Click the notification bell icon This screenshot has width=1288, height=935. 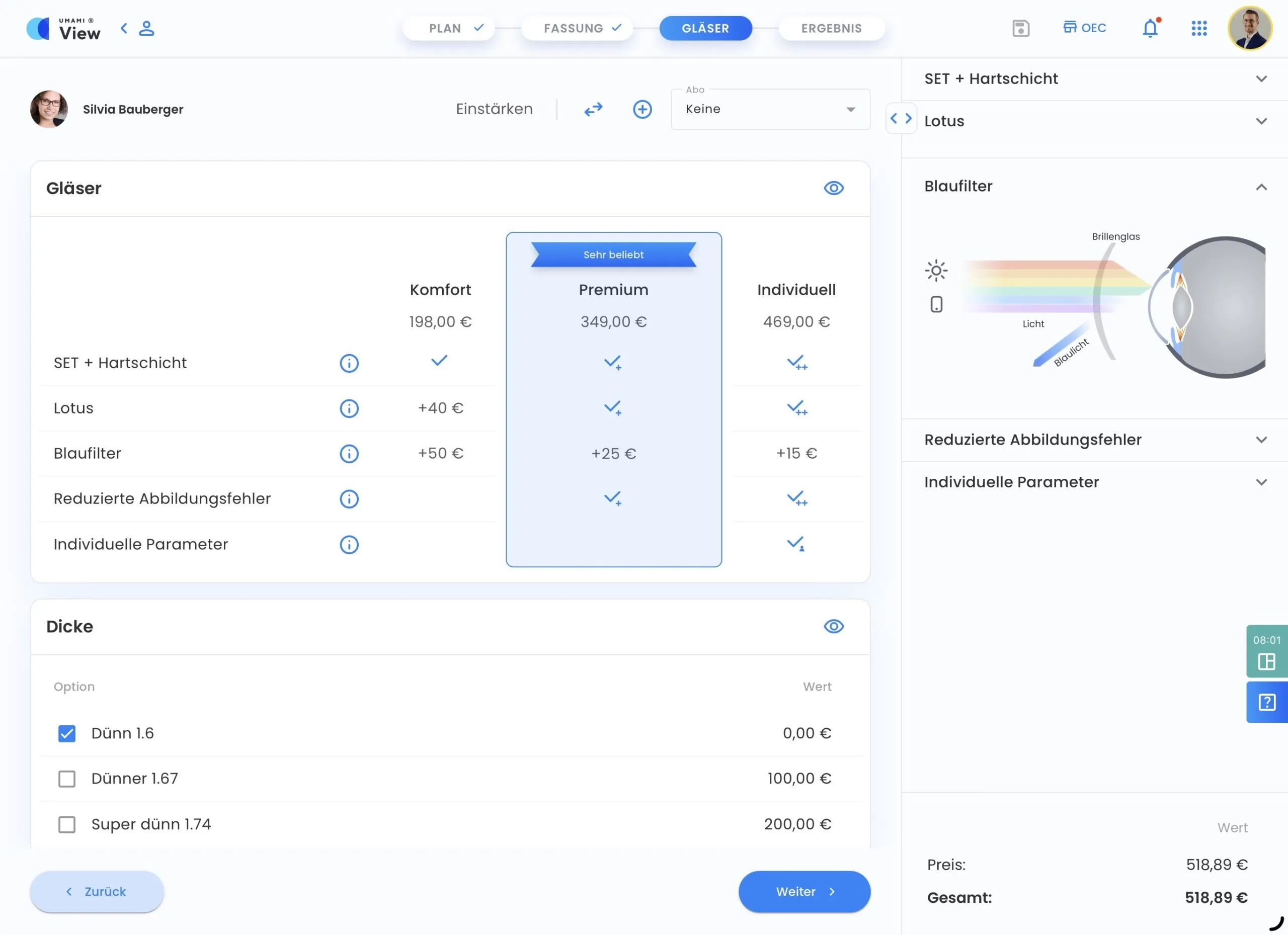click(1150, 28)
